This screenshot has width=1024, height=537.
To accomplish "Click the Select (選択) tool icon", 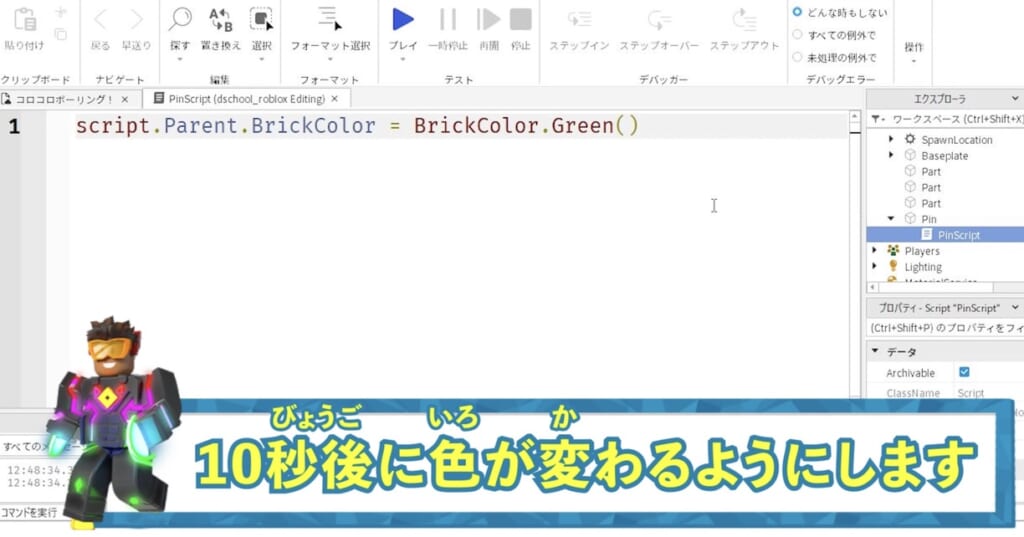I will click(261, 20).
